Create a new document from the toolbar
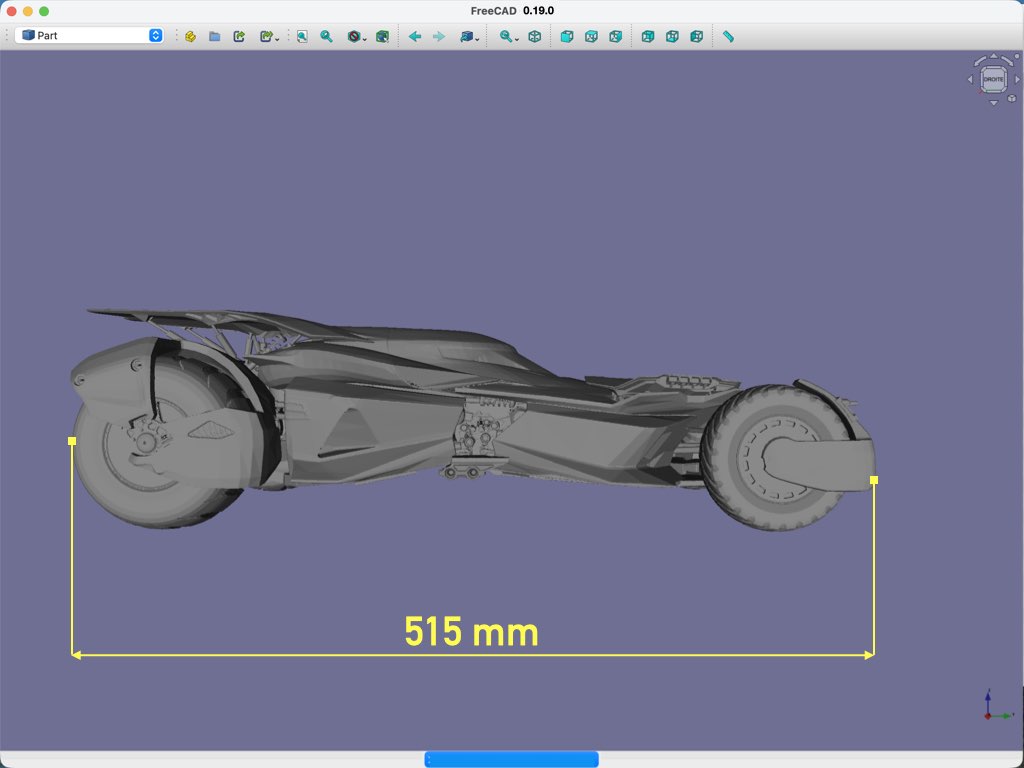The image size is (1024, 768). tap(190, 36)
